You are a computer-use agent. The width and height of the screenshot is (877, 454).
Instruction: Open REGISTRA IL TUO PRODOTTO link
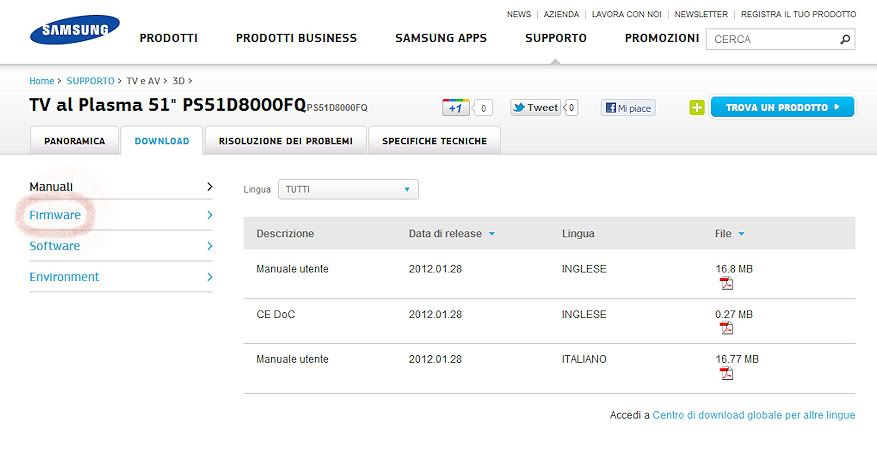pyautogui.click(x=798, y=14)
